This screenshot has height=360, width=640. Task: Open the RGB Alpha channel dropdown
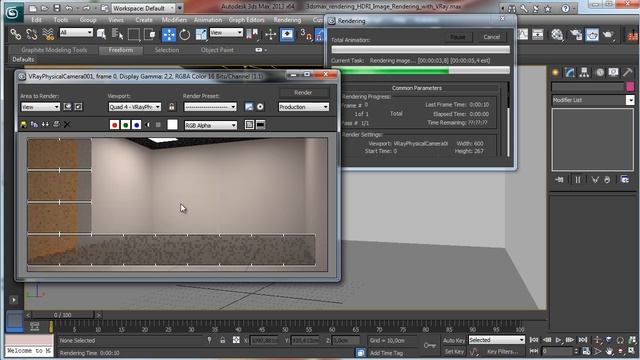point(211,125)
